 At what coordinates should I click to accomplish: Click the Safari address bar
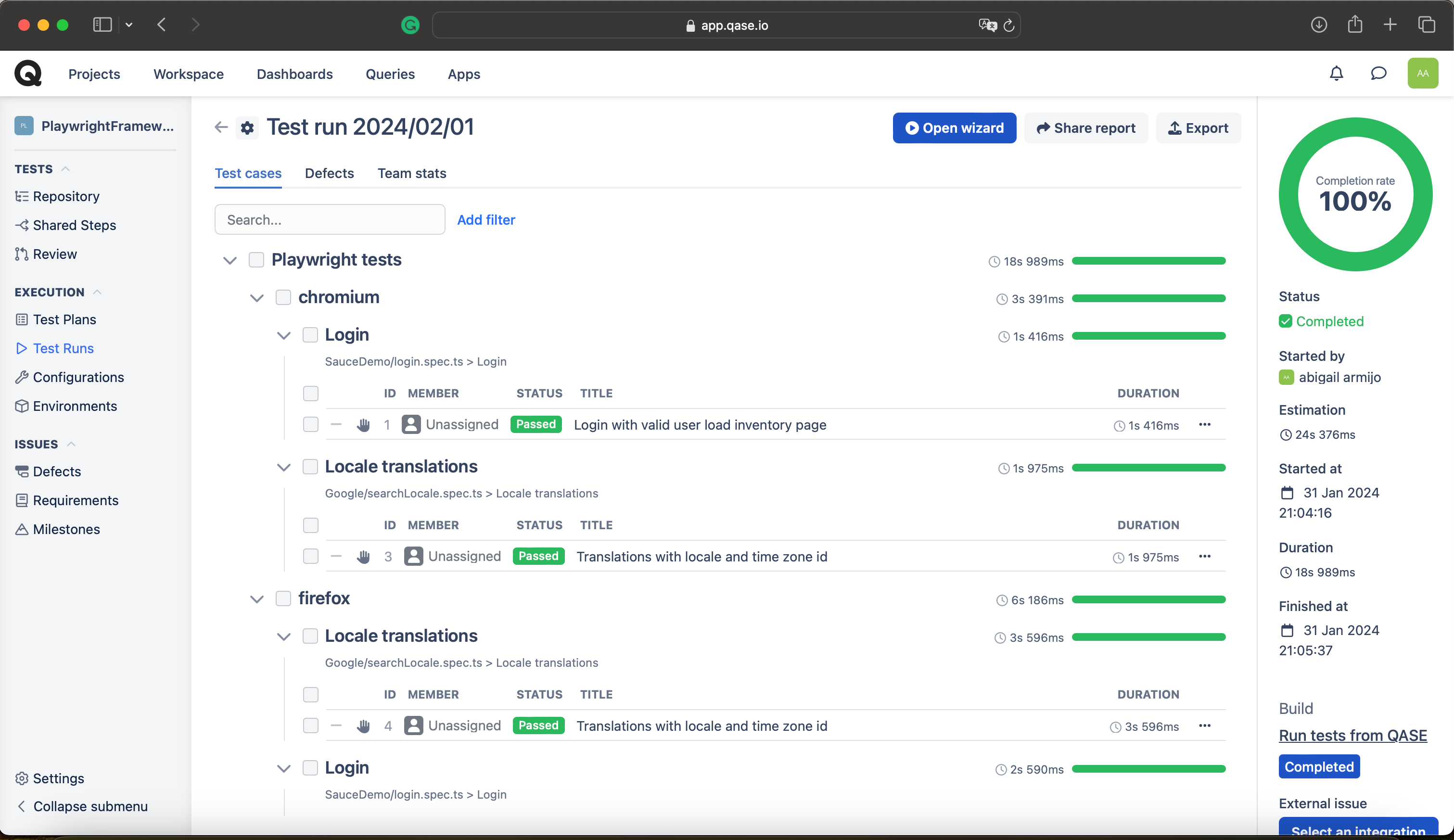pyautogui.click(x=726, y=25)
